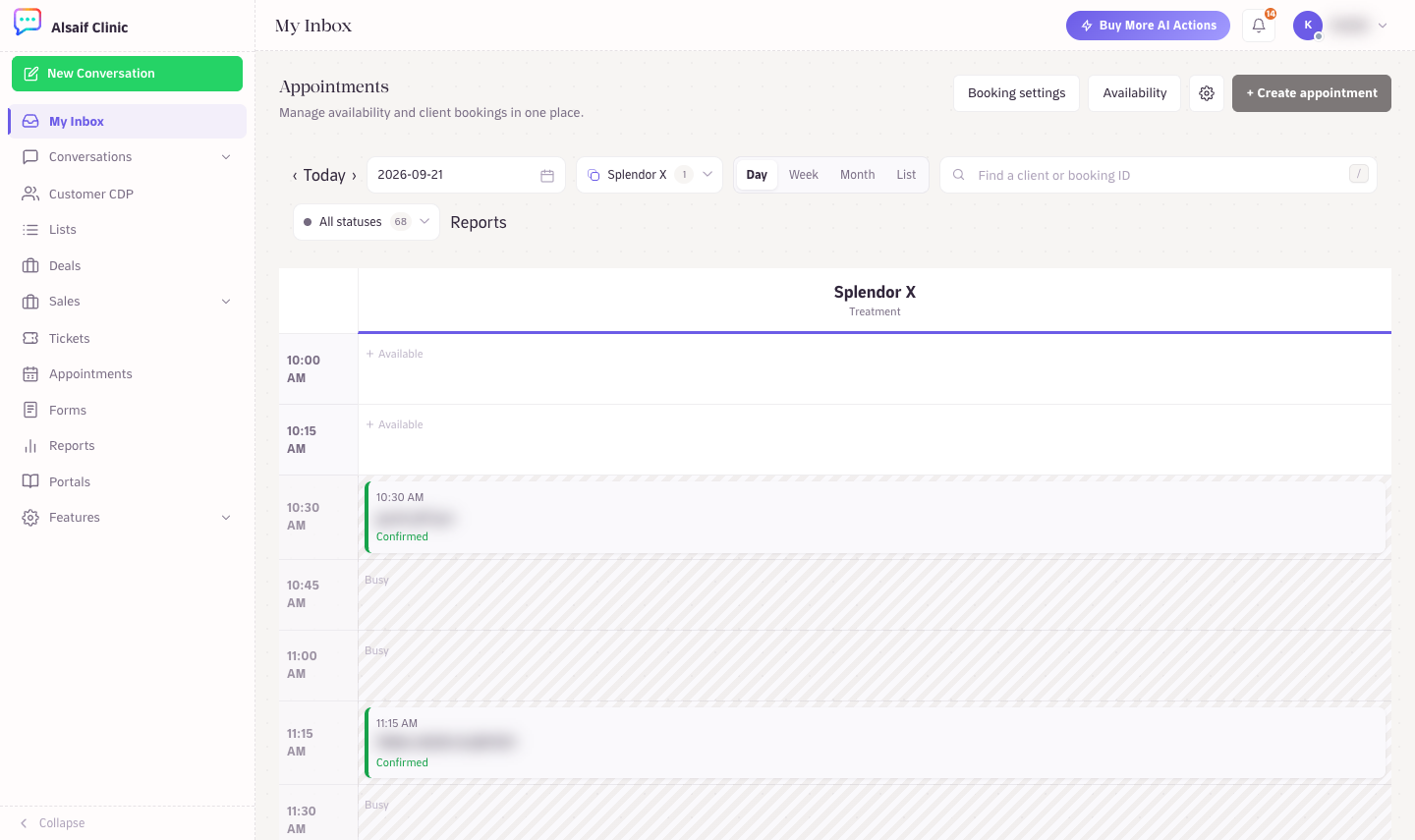Image resolution: width=1415 pixels, height=840 pixels.
Task: Click the Portals book icon
Action: click(x=30, y=481)
